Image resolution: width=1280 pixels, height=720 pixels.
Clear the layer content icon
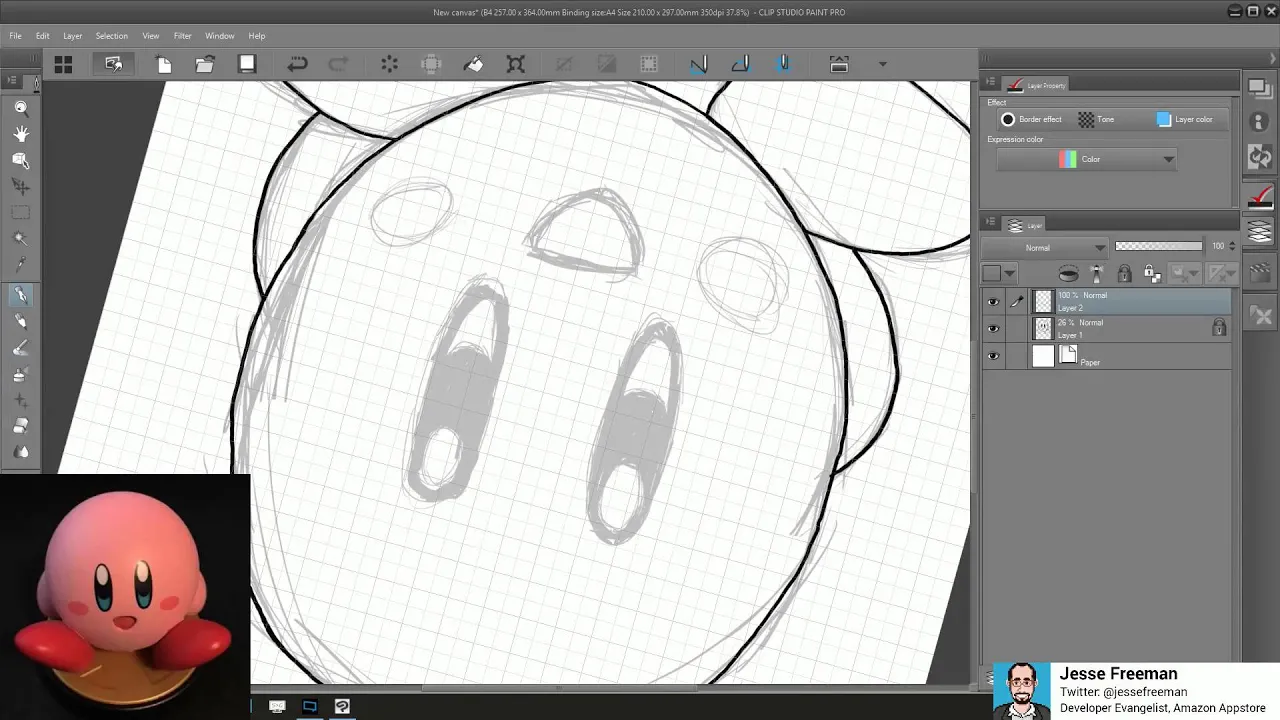(389, 65)
